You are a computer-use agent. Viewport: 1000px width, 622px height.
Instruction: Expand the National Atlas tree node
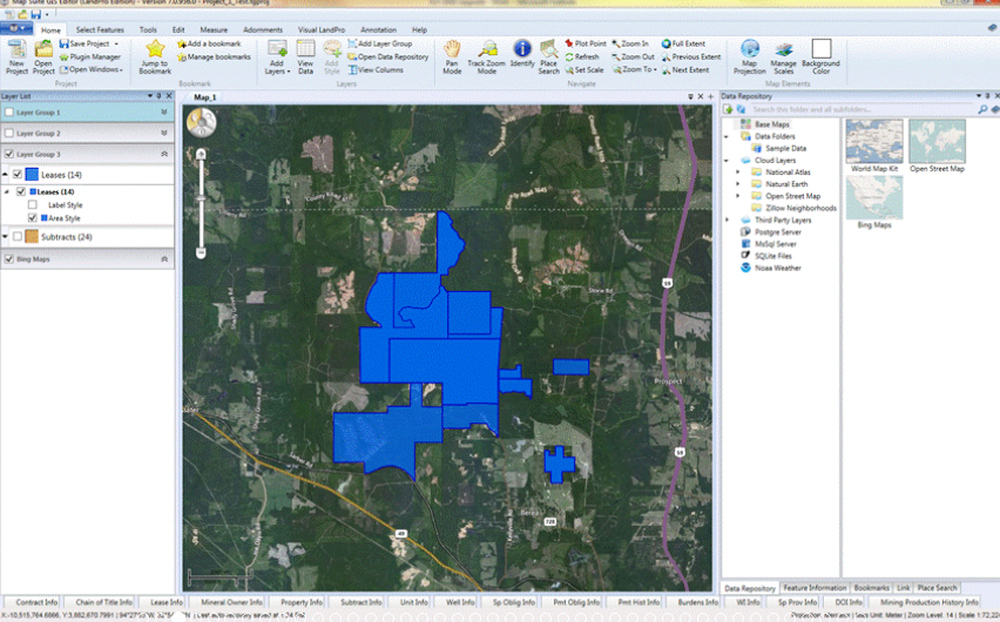coord(738,172)
